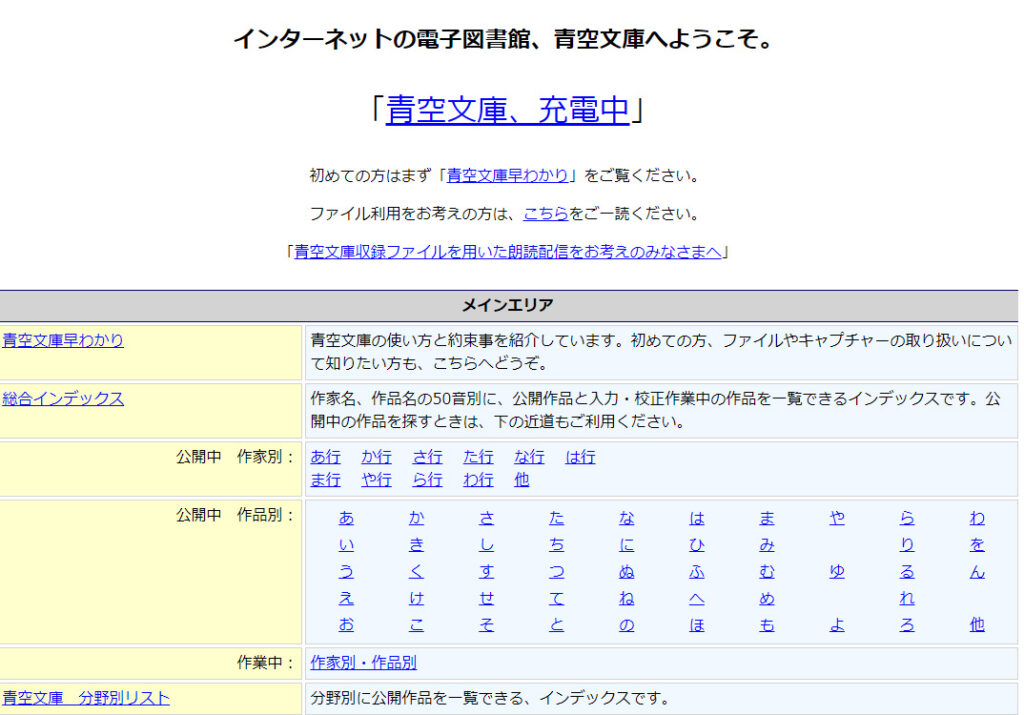Select さ in the 作品別 grid
The height and width of the screenshot is (715, 1024).
click(487, 518)
